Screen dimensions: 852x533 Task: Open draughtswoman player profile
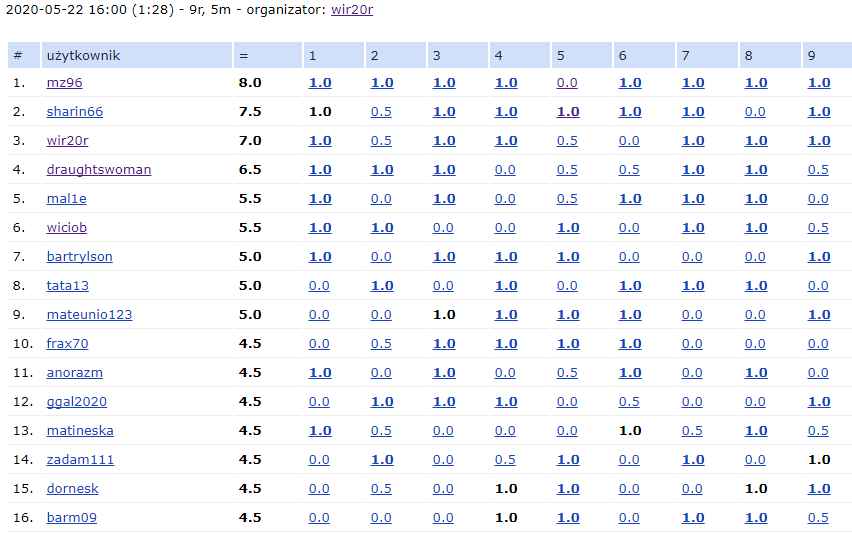98,170
